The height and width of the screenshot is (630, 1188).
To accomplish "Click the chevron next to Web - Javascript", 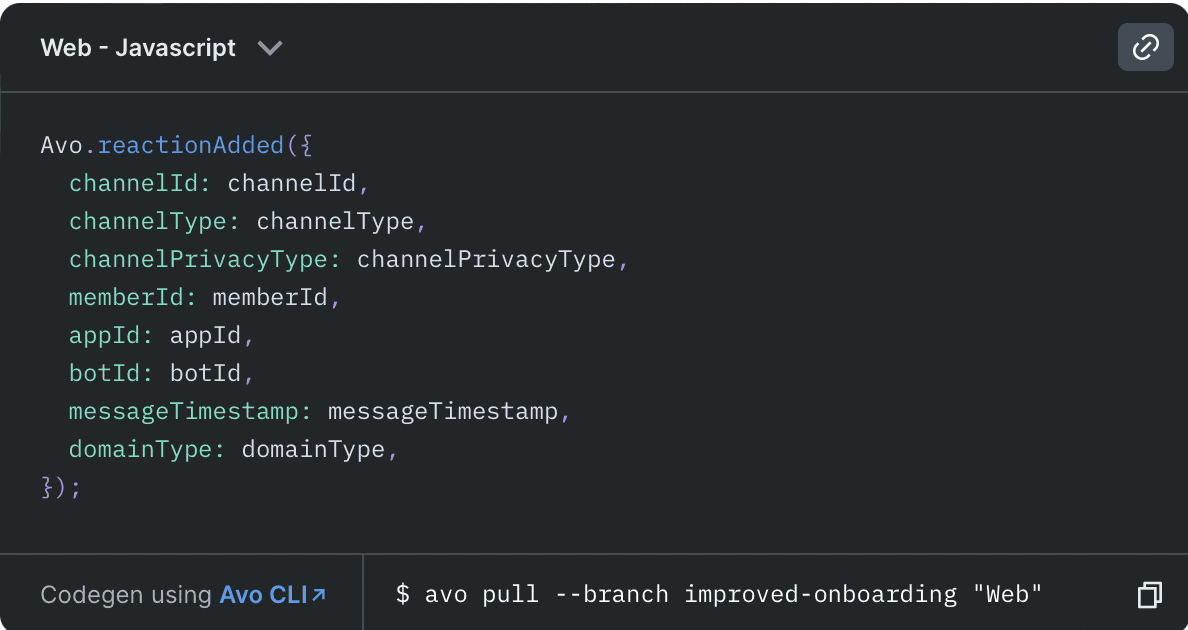I will pyautogui.click(x=269, y=47).
